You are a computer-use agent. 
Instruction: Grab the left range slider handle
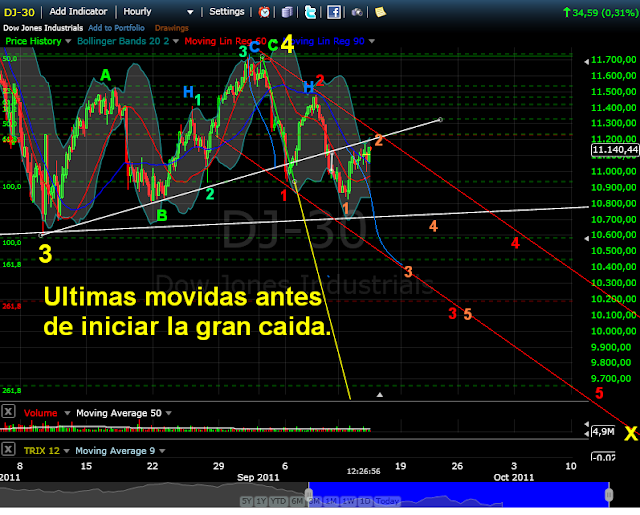[309, 495]
